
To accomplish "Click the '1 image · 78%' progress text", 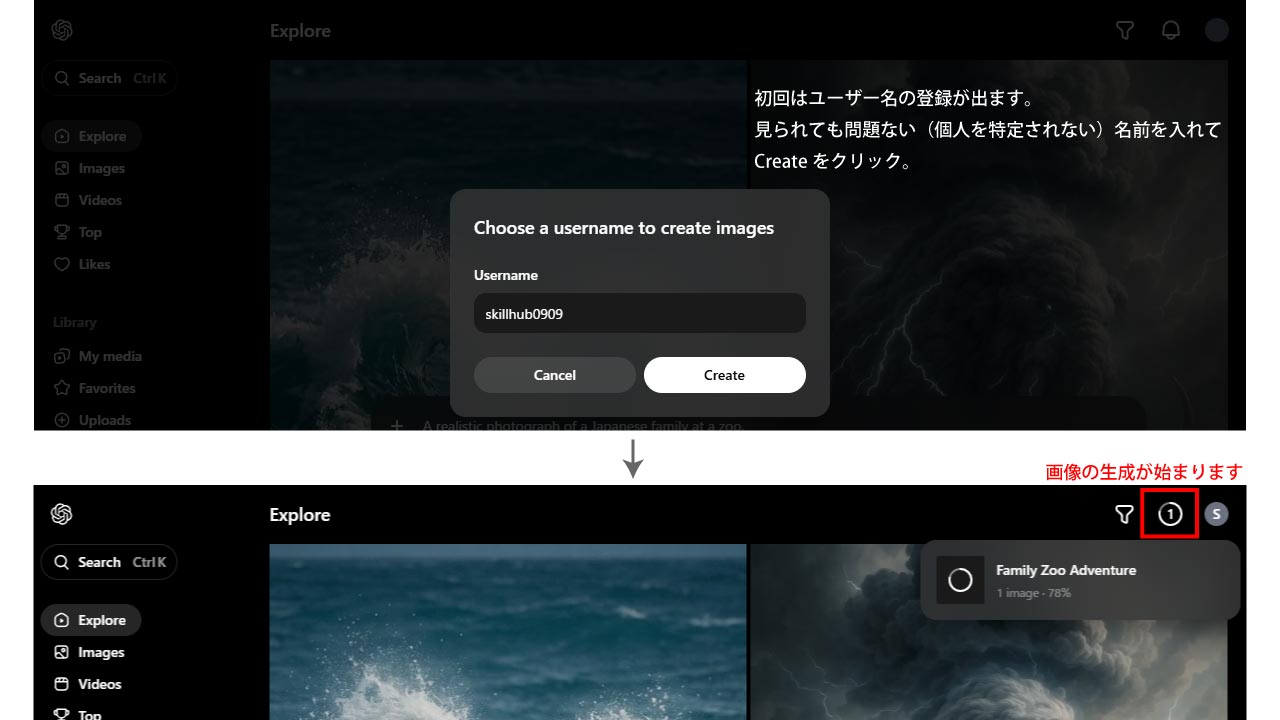I will pos(1033,593).
